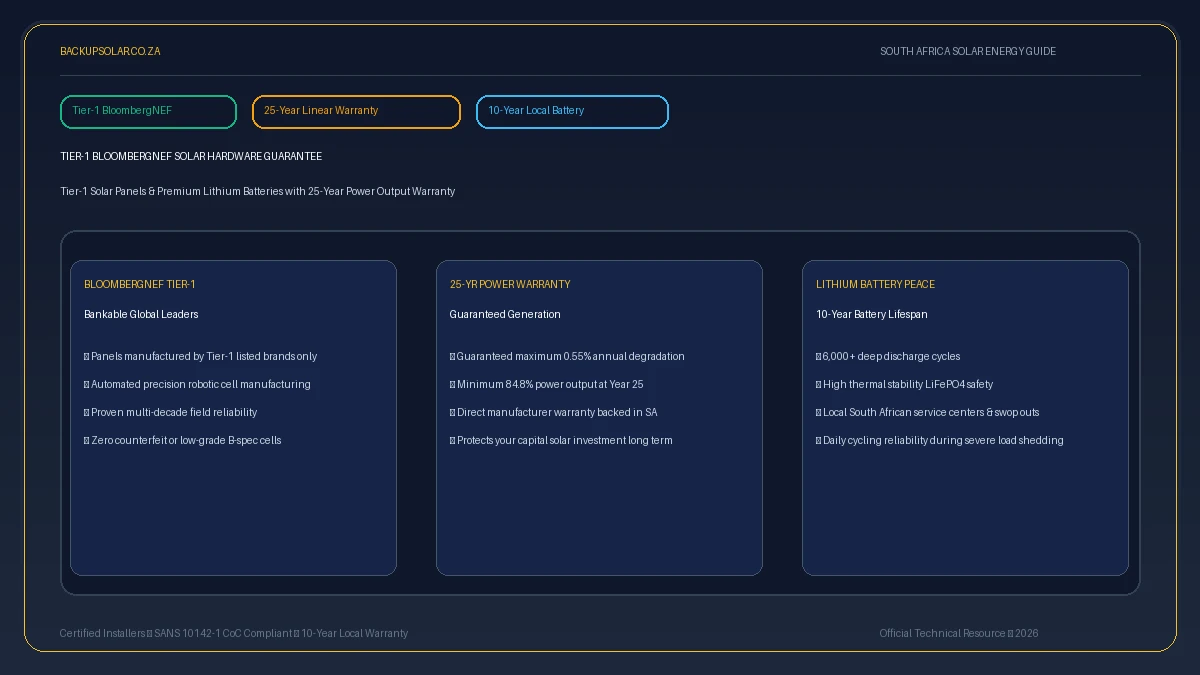Viewport: 1200px width, 675px height.
Task: Click the BACKUPSOLAR.CO.ZA site link
Action: tap(110, 51)
